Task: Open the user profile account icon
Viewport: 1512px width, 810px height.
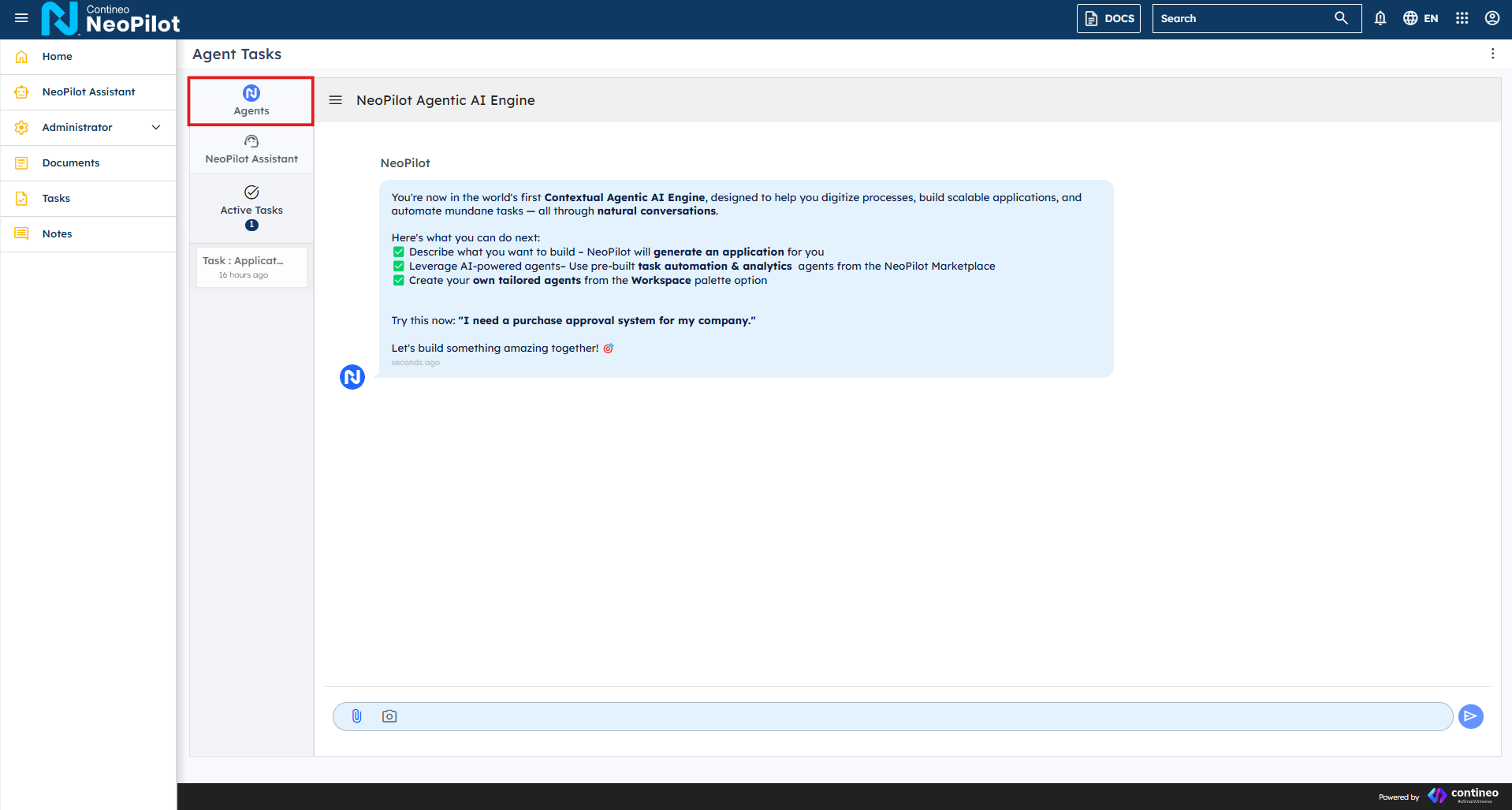Action: click(x=1492, y=18)
